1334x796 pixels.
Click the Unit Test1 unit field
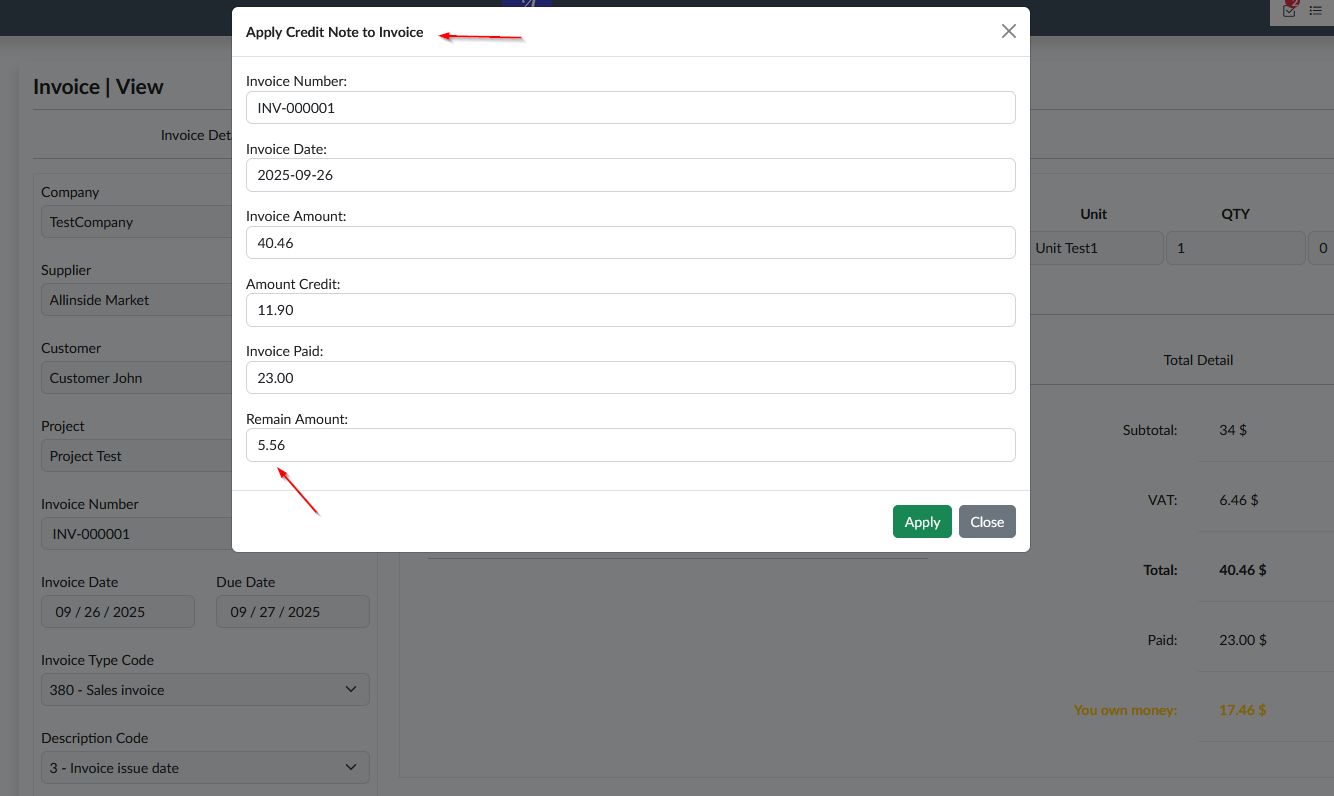pos(1096,248)
